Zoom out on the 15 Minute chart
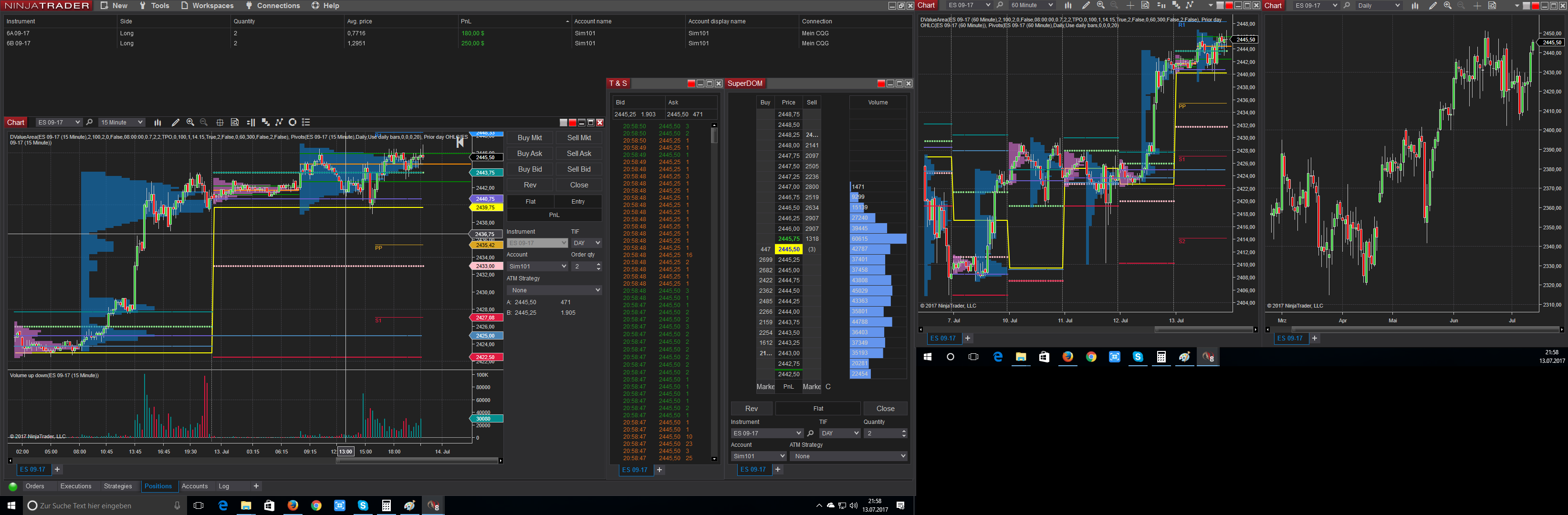1568x515 pixels. 204,122
